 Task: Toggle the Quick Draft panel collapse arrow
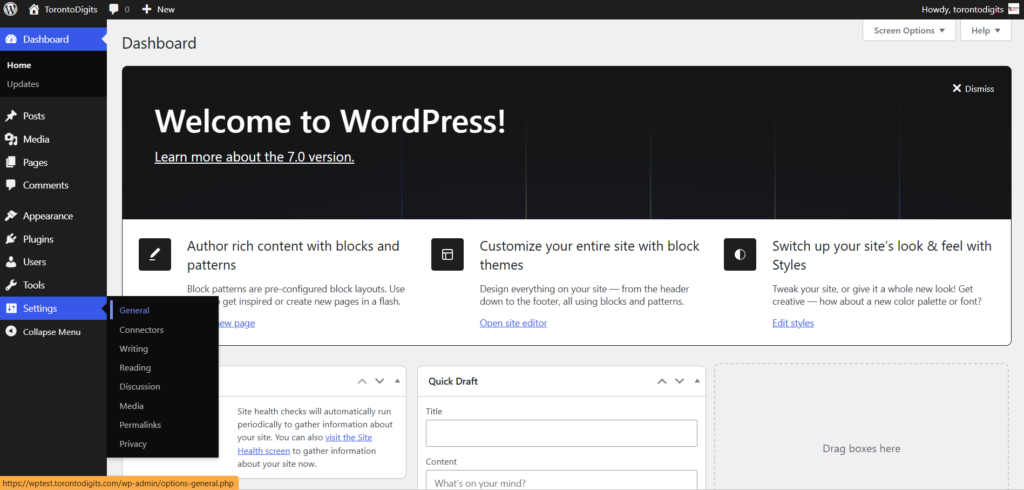click(697, 381)
